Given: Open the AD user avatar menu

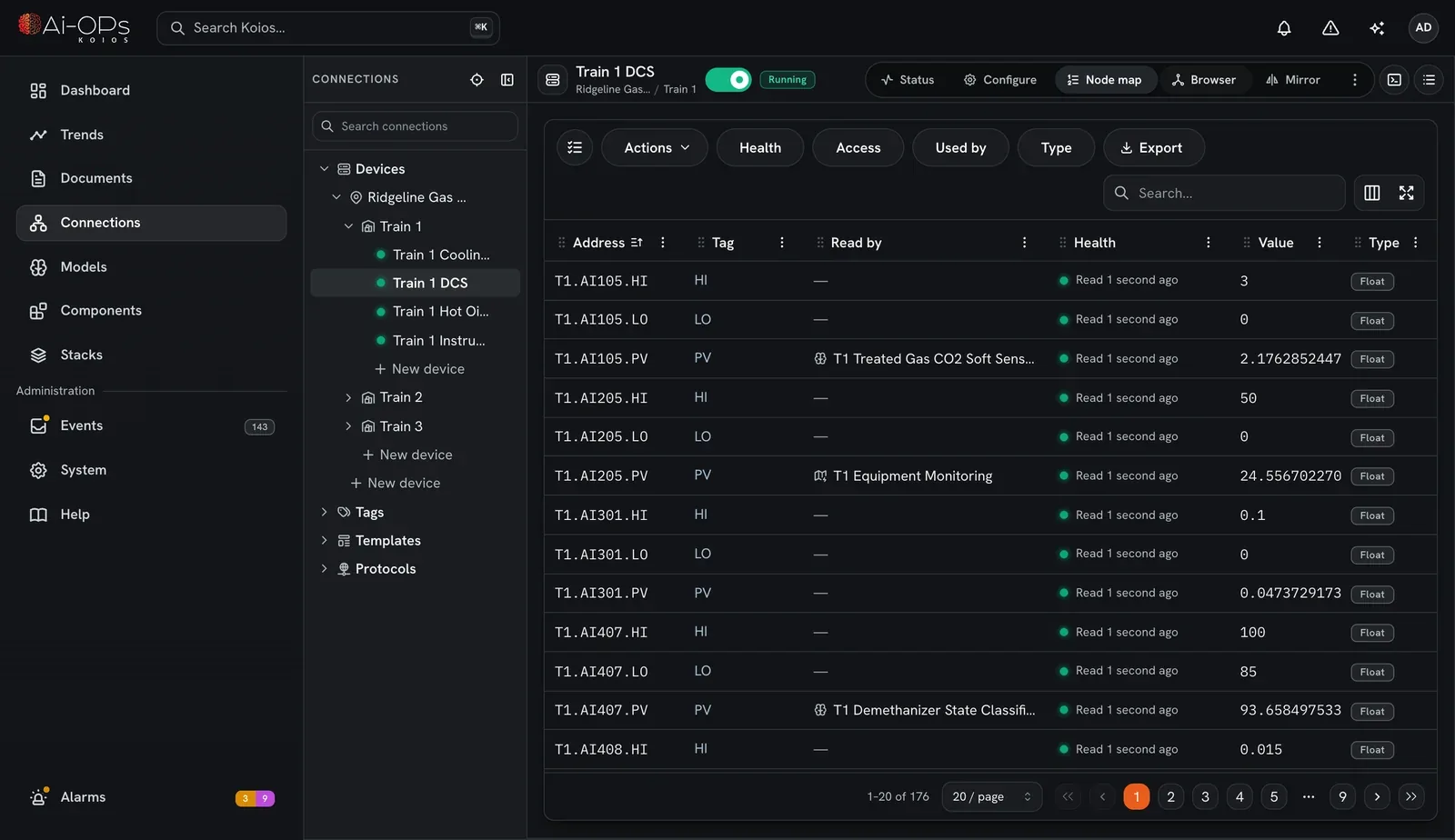Looking at the screenshot, I should click(1423, 28).
